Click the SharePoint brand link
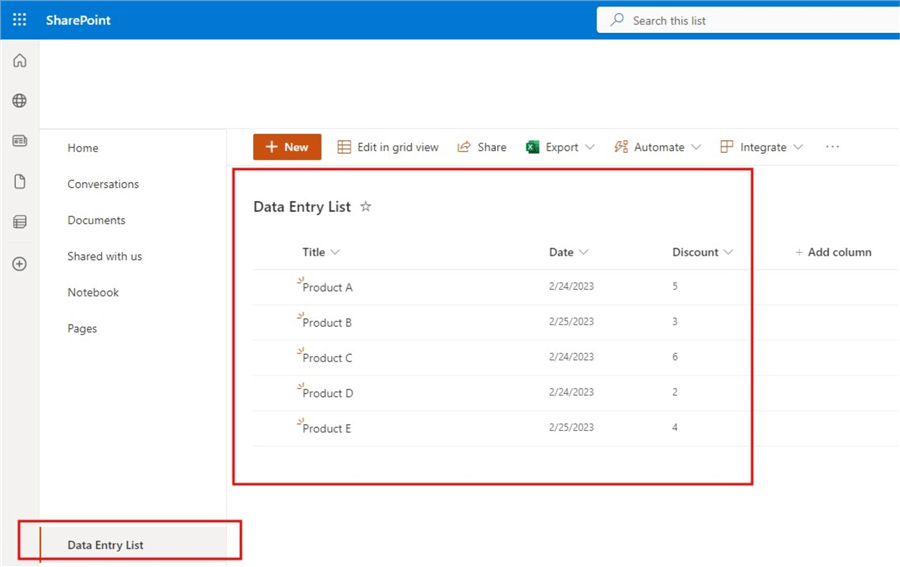The width and height of the screenshot is (900, 567). 78,20
